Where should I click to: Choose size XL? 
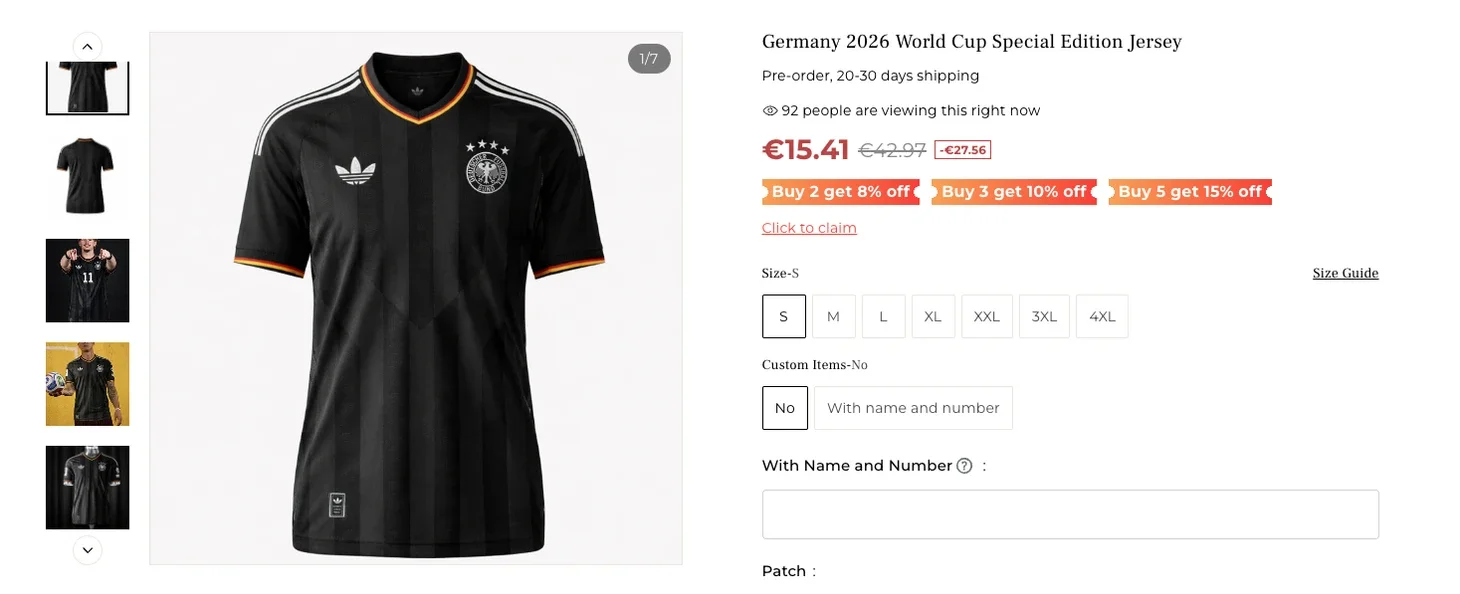[933, 316]
